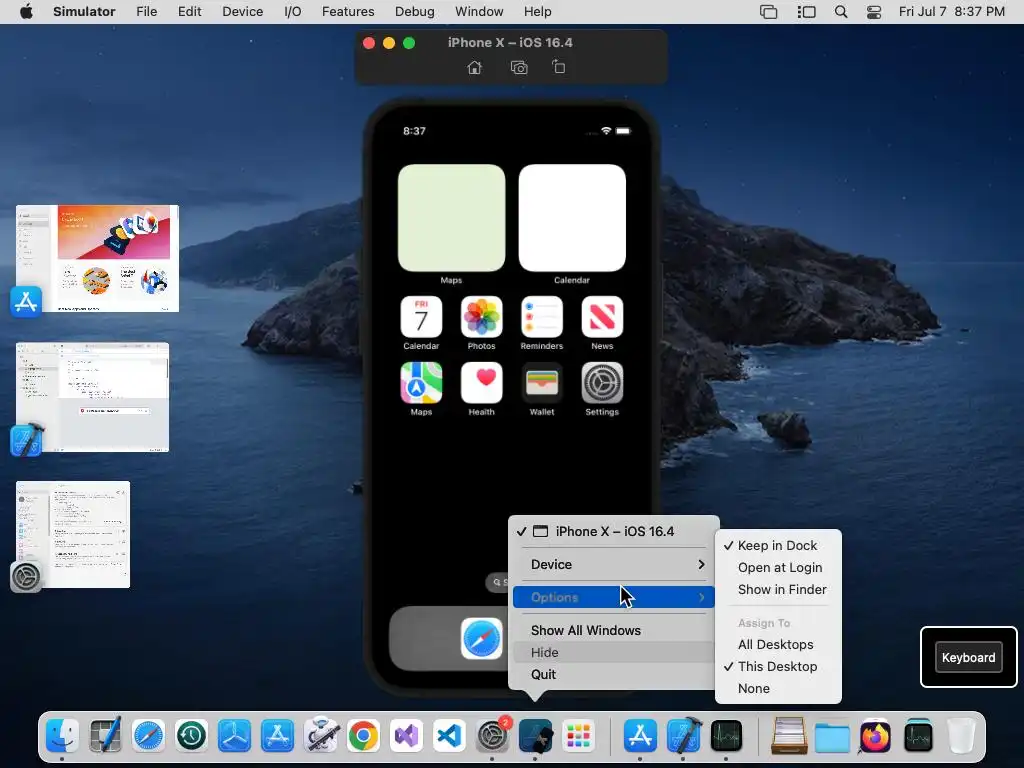Open the large Calendar widget
Image resolution: width=1024 pixels, height=768 pixels.
[x=572, y=218]
